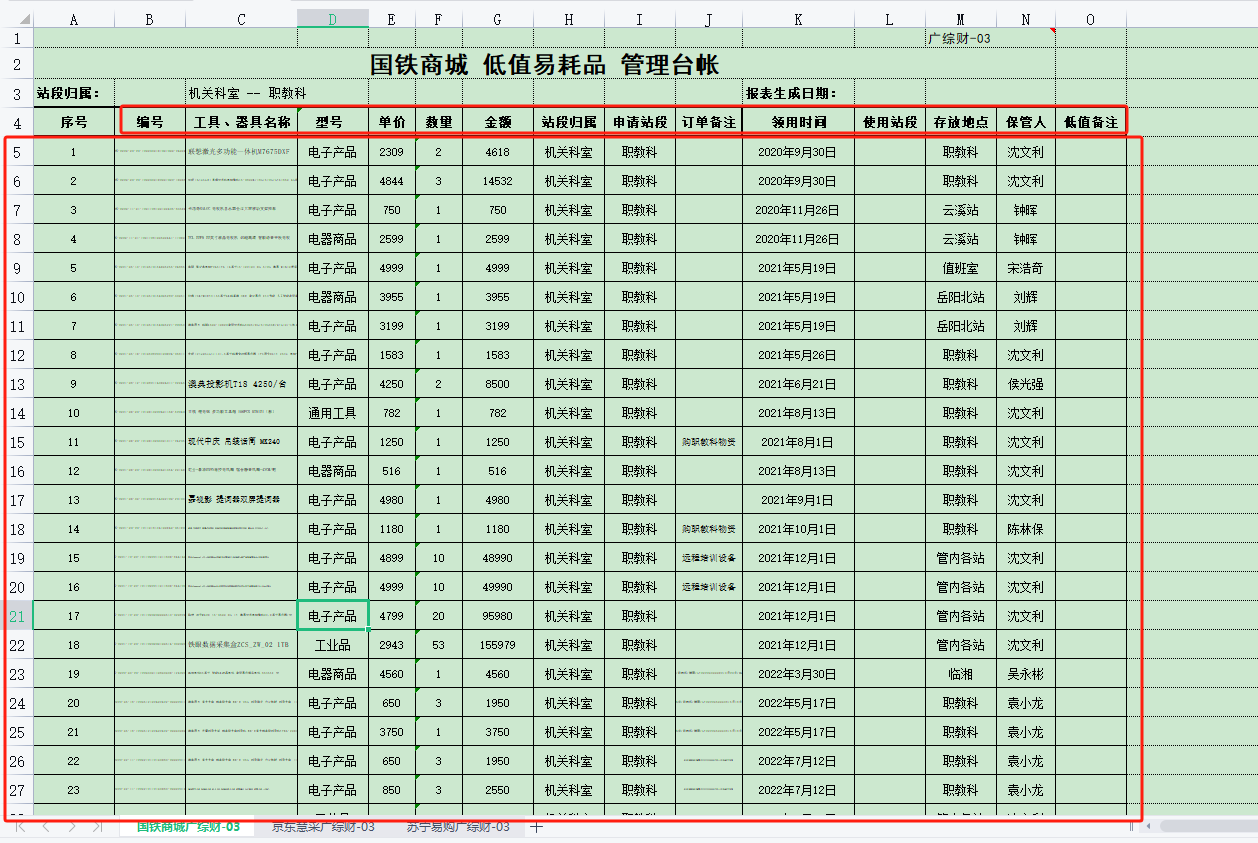This screenshot has width=1258, height=843.
Task: Click the cell 广综财-03 in row 1
Action: pyautogui.click(x=961, y=38)
